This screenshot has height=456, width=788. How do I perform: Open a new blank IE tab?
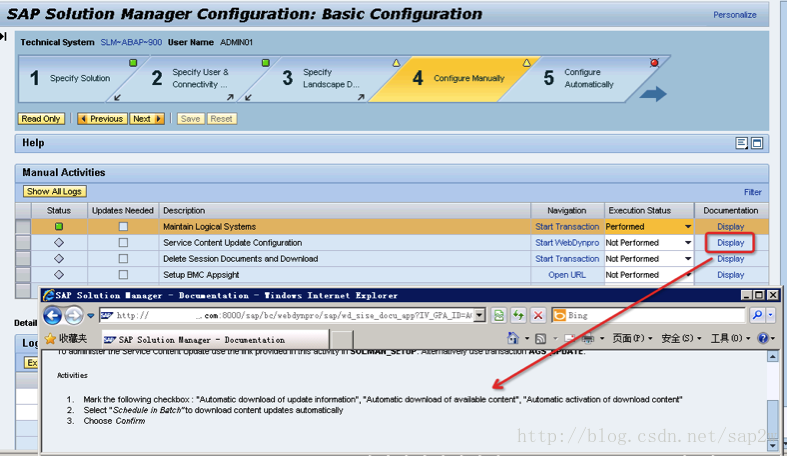point(342,340)
